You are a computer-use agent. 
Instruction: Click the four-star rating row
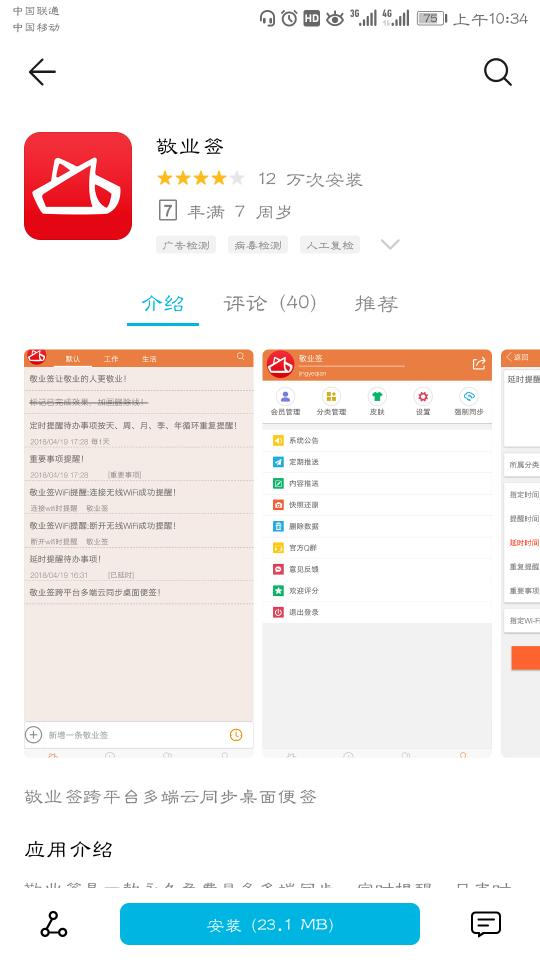coord(201,179)
